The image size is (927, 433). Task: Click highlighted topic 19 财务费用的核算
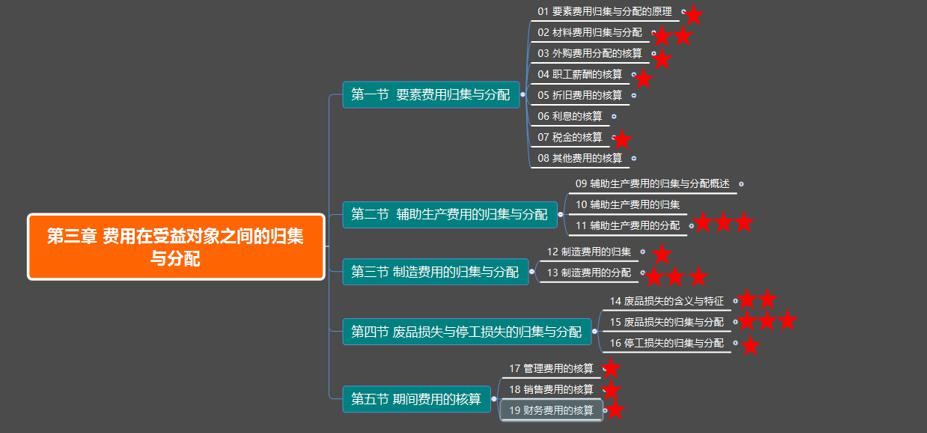pyautogui.click(x=551, y=411)
